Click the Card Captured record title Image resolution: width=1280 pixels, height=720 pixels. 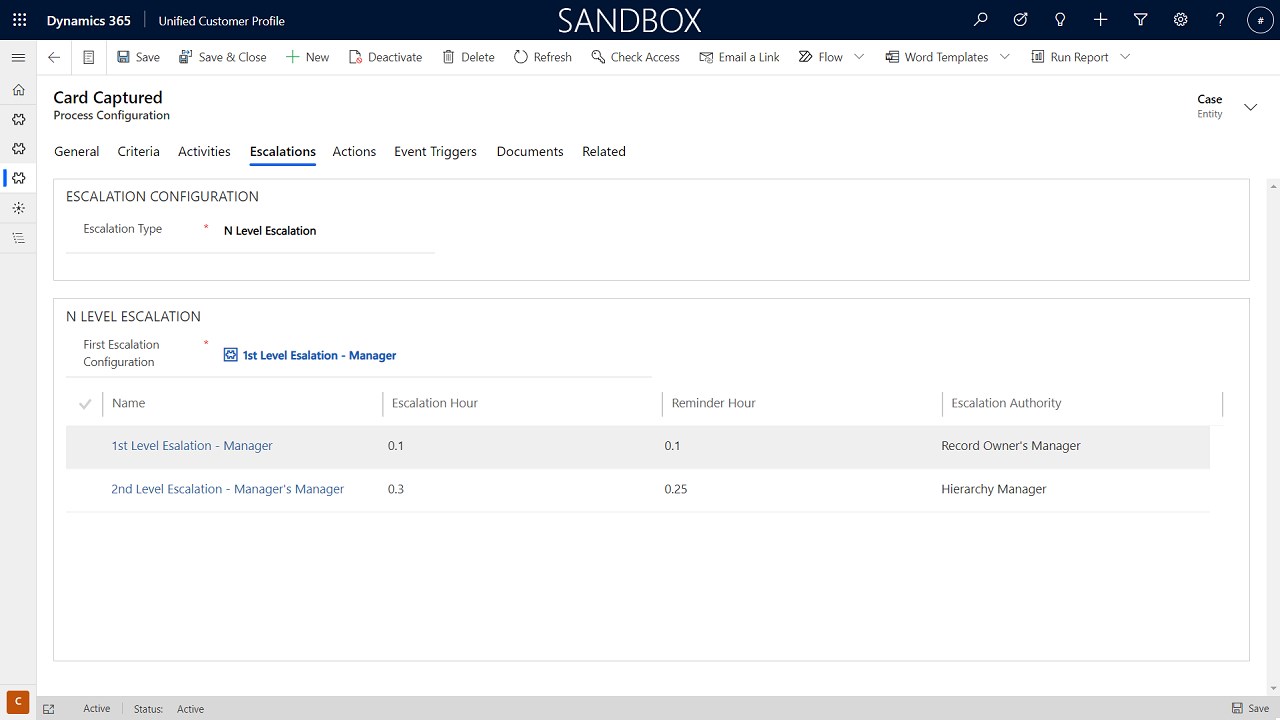pos(108,97)
